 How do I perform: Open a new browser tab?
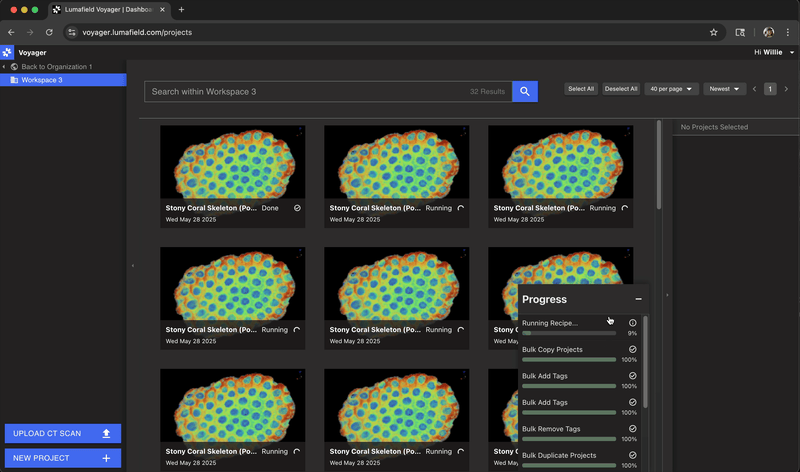tap(181, 9)
